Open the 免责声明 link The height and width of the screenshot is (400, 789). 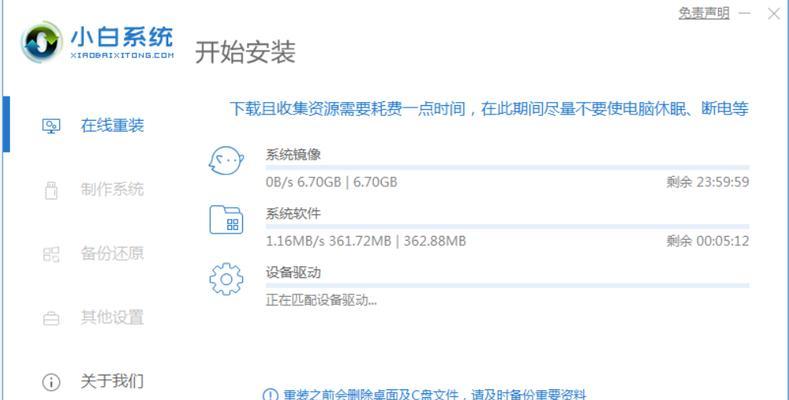(x=703, y=13)
